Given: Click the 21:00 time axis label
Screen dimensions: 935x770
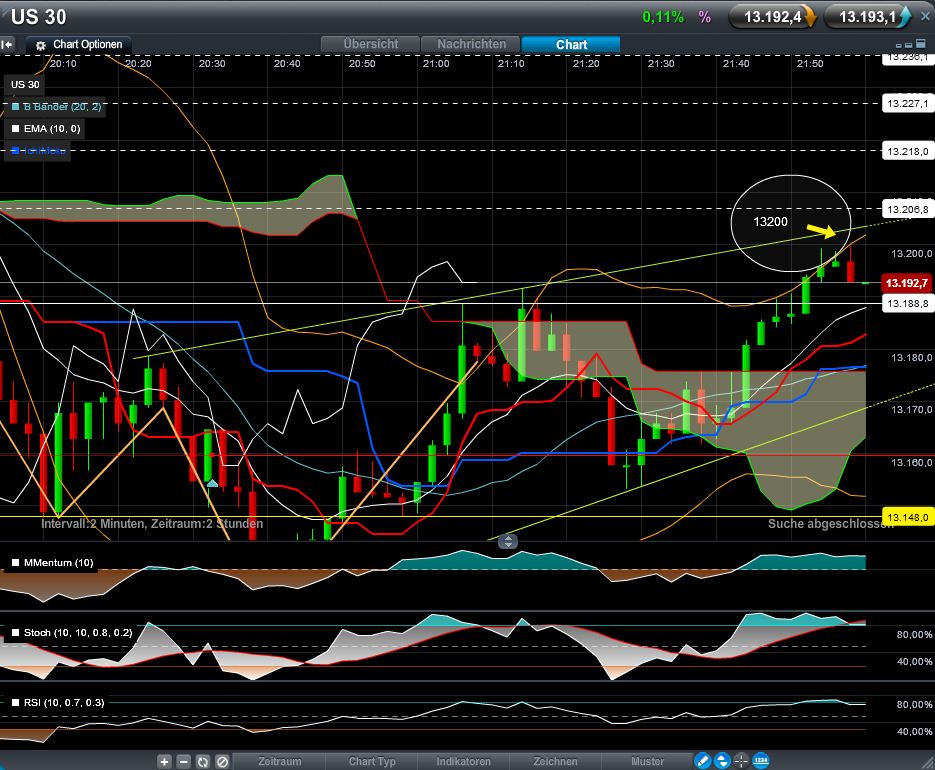Looking at the screenshot, I should [436, 63].
